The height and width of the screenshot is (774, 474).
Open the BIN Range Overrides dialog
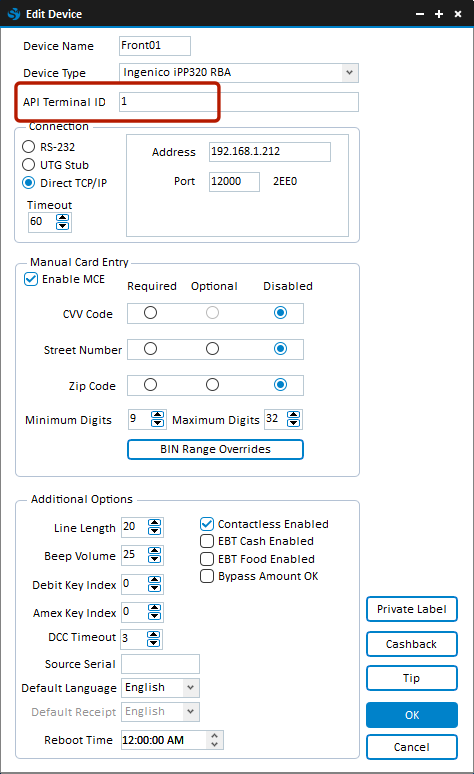coord(215,449)
